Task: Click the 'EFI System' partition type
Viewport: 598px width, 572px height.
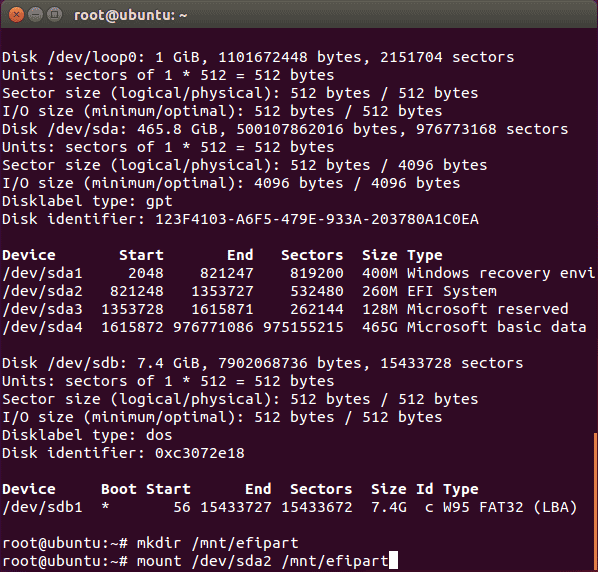Action: click(x=452, y=291)
